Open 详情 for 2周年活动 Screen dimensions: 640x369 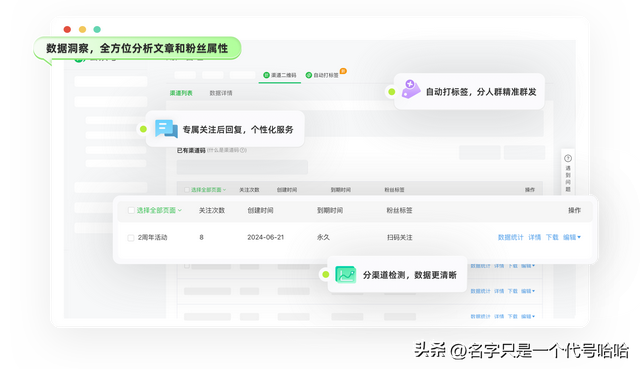point(534,237)
